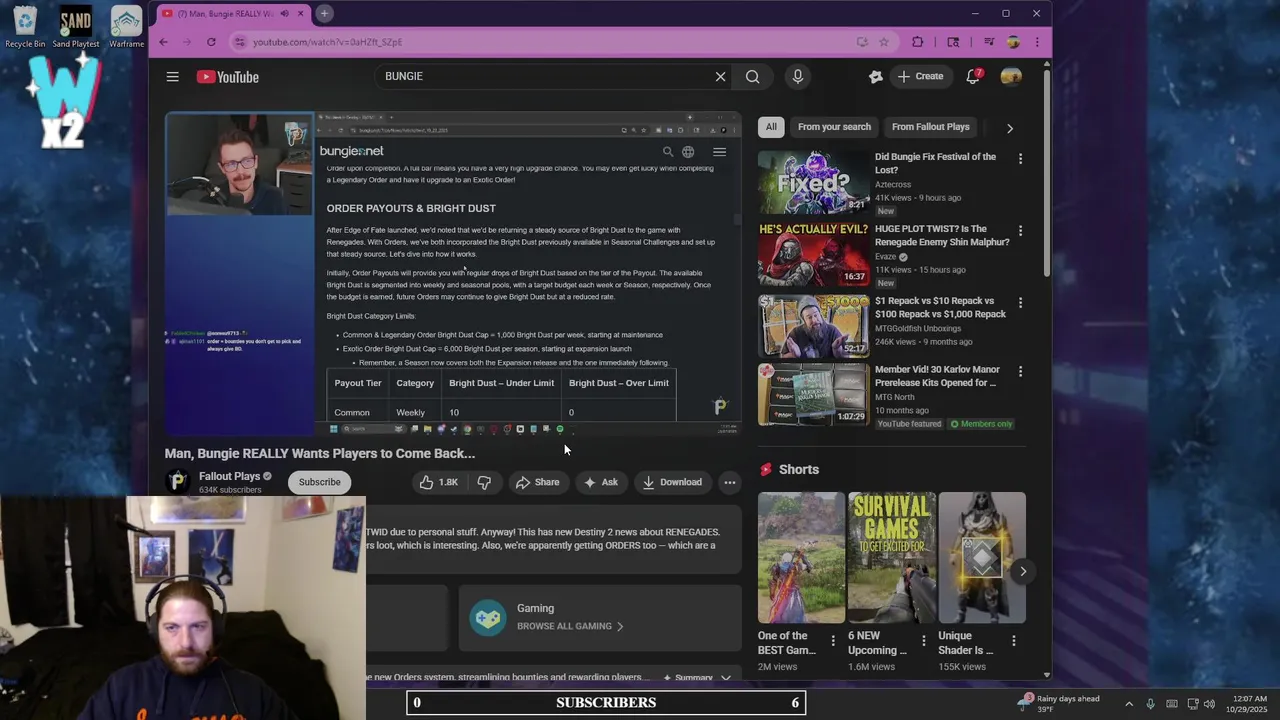Open the 6 NEW Upcoming short
This screenshot has height=720, width=1280.
(891, 557)
